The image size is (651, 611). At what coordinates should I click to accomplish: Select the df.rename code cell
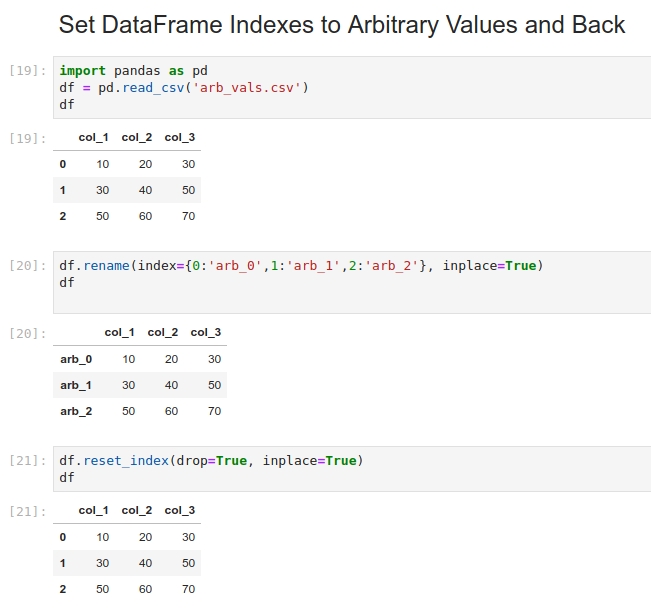tap(352, 282)
